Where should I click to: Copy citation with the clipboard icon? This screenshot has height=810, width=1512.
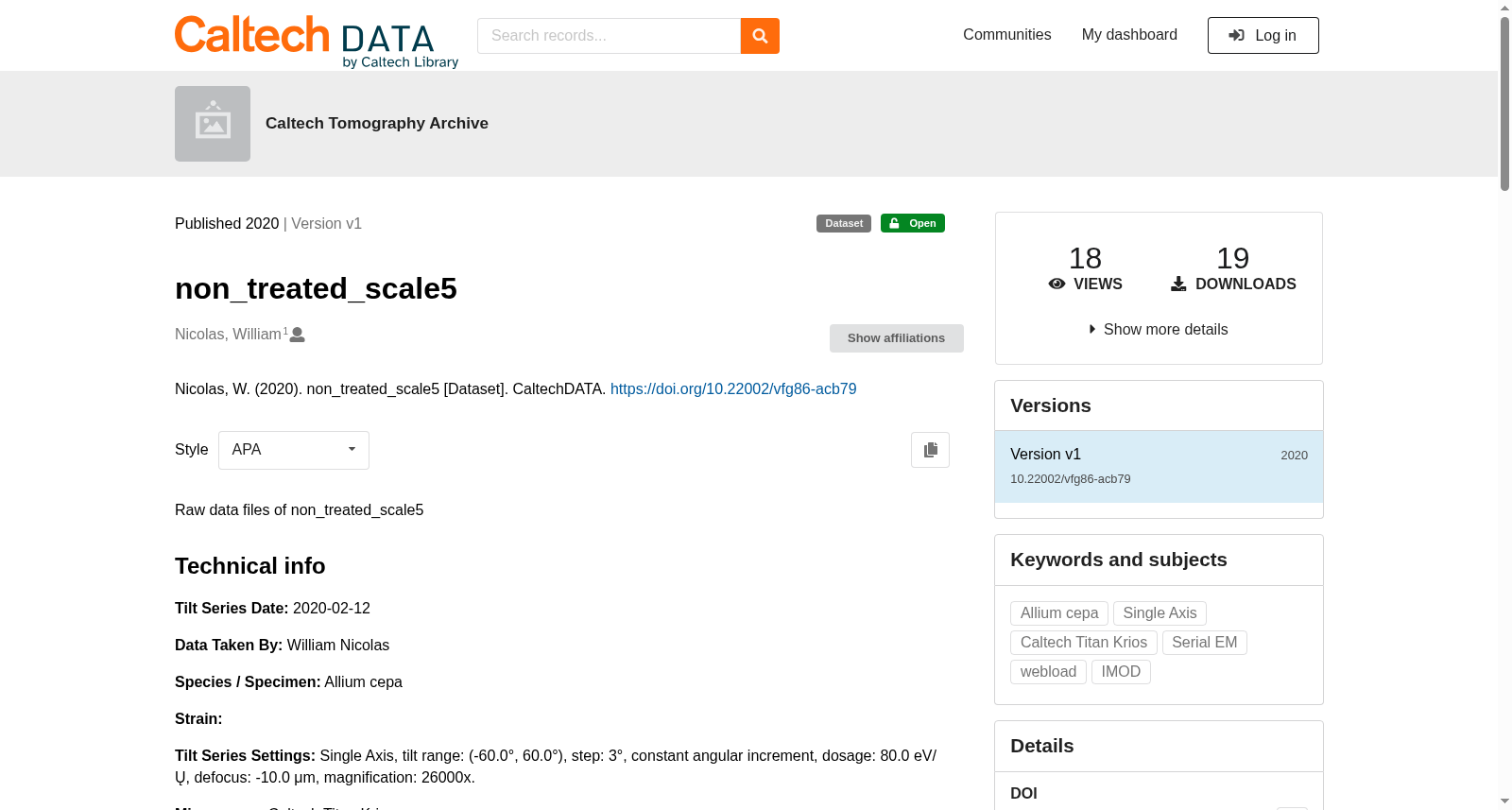[930, 450]
